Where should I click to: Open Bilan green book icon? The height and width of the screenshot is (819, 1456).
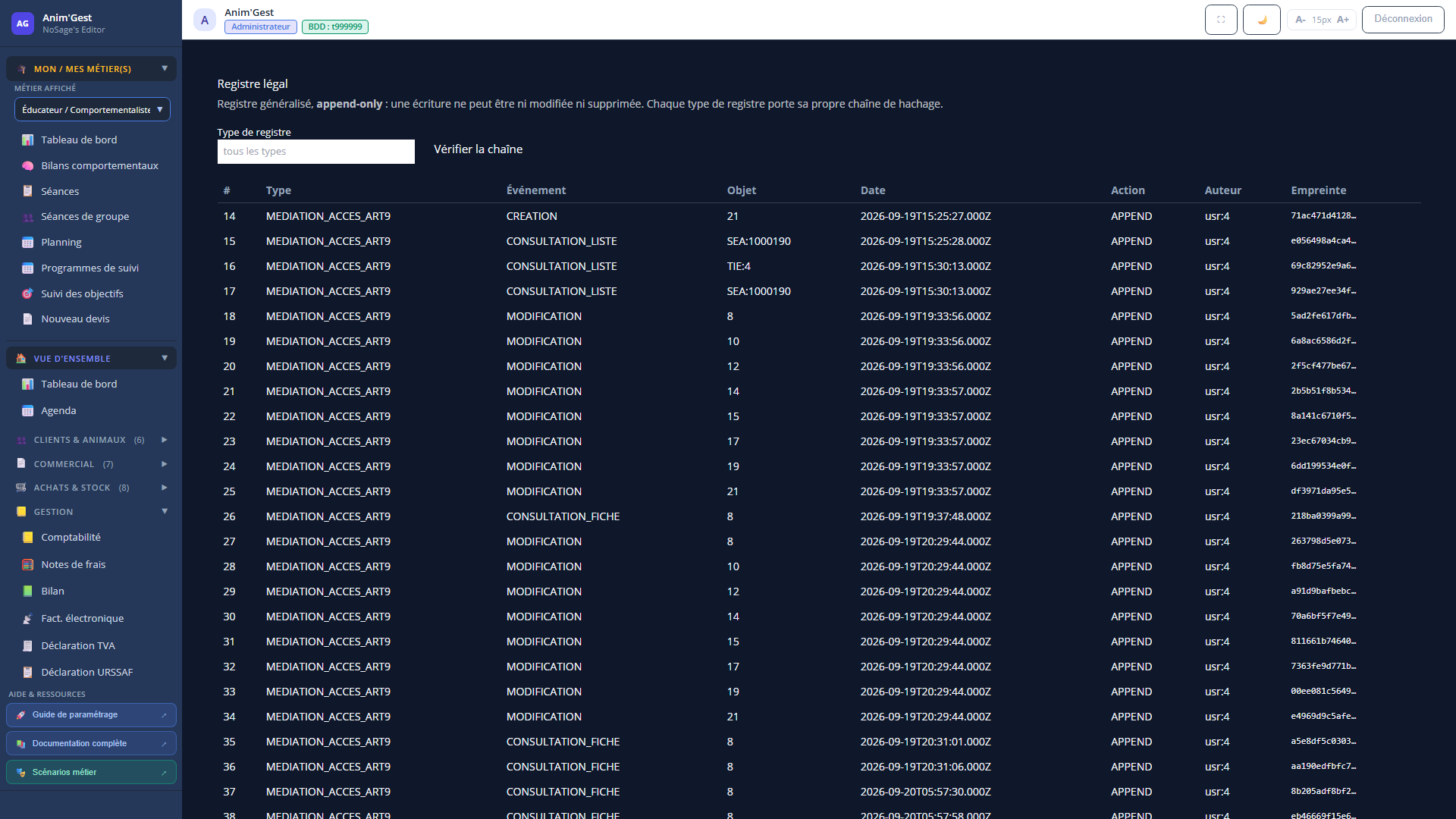(27, 591)
